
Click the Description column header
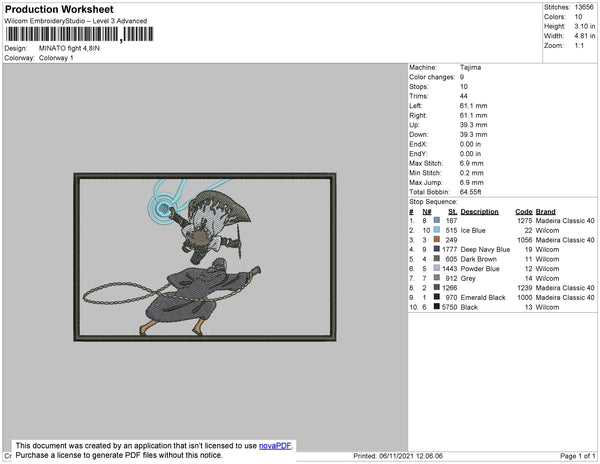(x=479, y=212)
